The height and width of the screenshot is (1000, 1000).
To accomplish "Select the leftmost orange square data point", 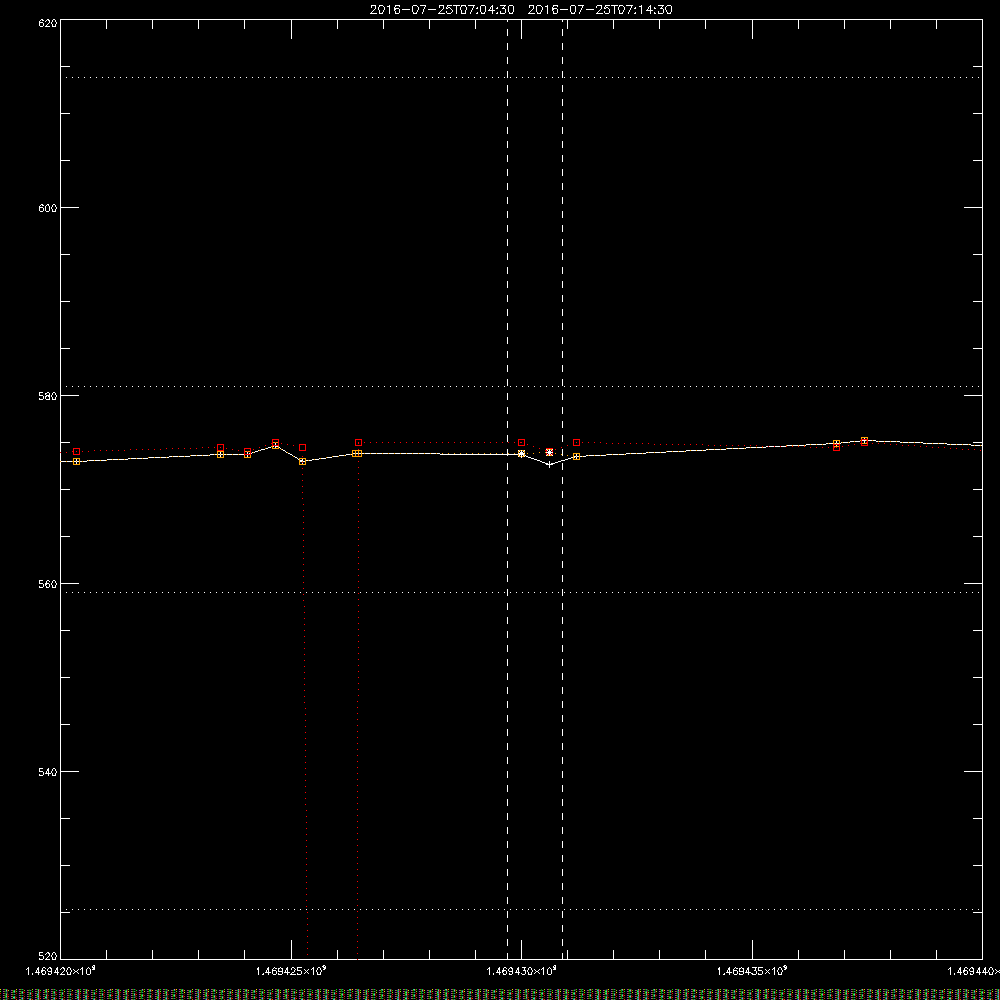I will click(x=77, y=461).
